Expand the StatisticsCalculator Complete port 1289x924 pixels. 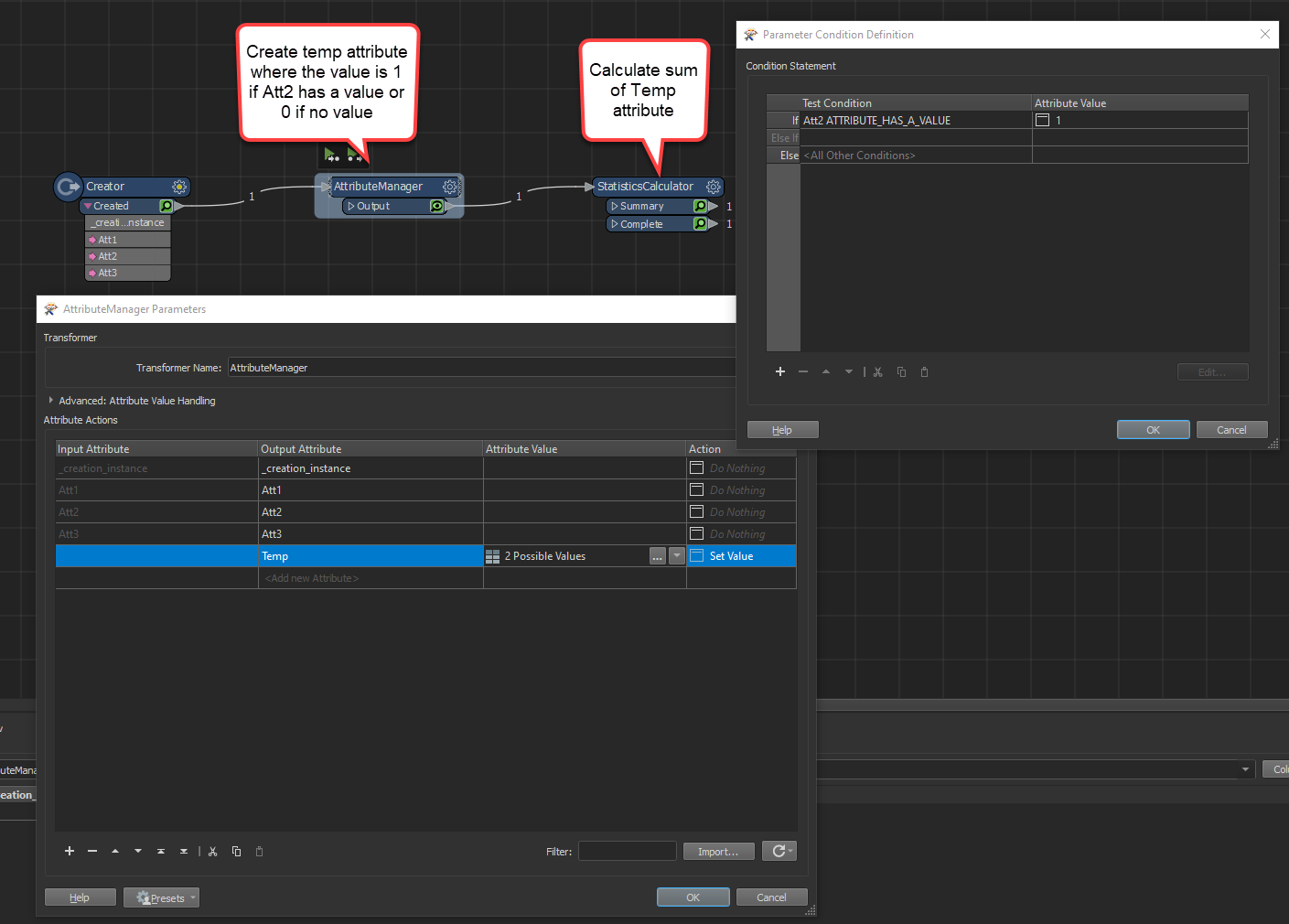pos(615,224)
